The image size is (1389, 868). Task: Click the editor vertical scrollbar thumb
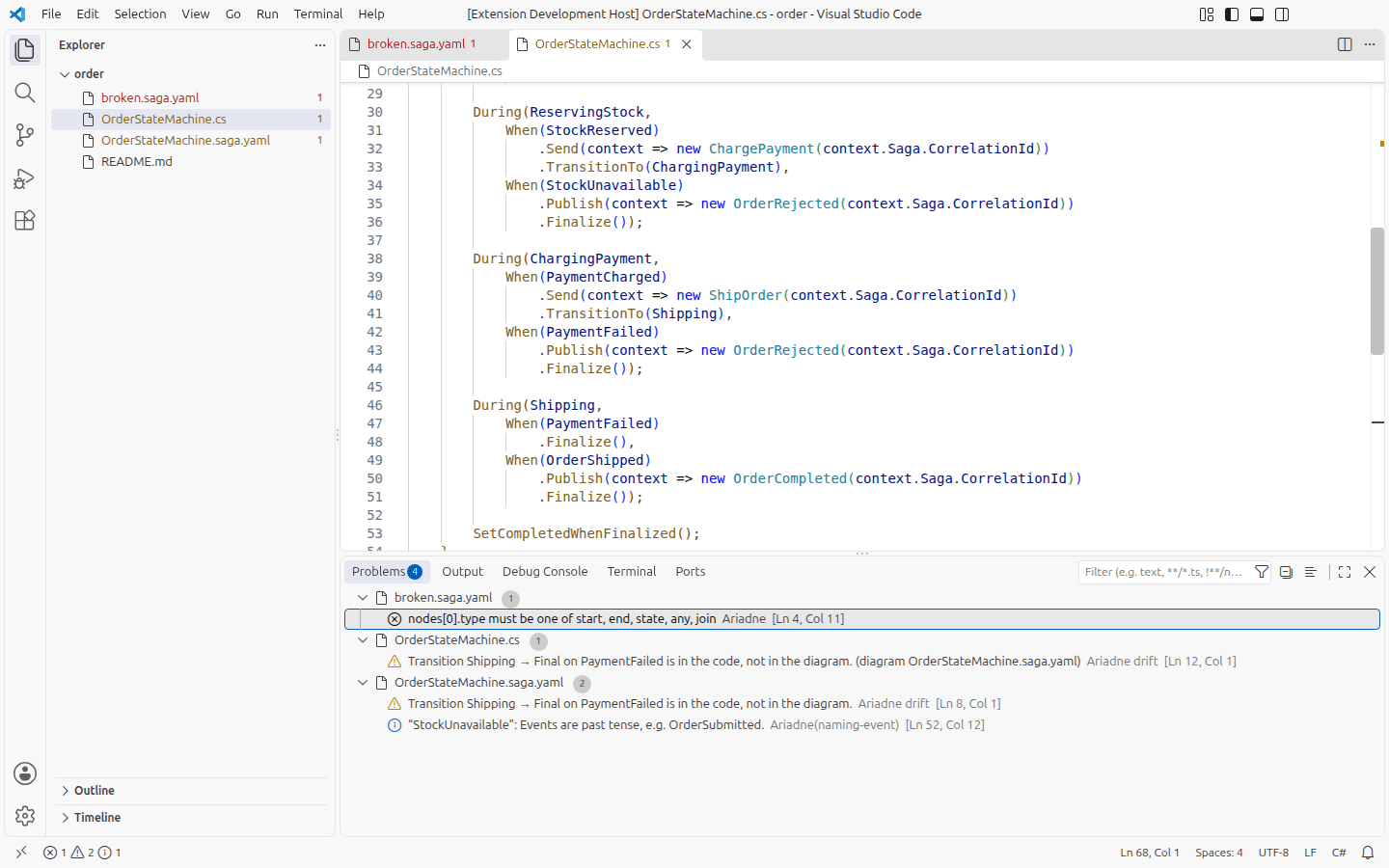(x=1377, y=291)
